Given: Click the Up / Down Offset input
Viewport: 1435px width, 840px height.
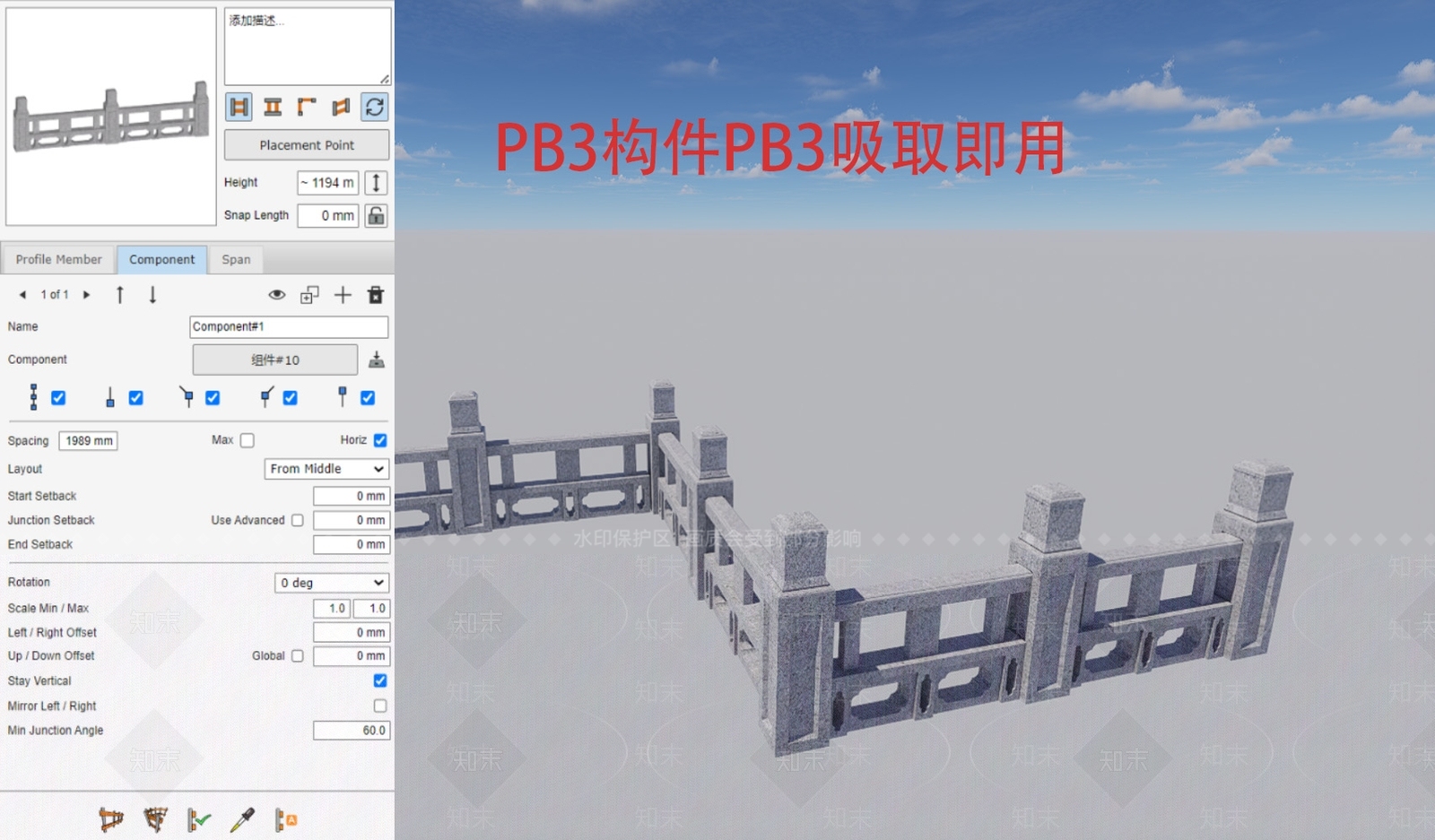Looking at the screenshot, I should (352, 656).
